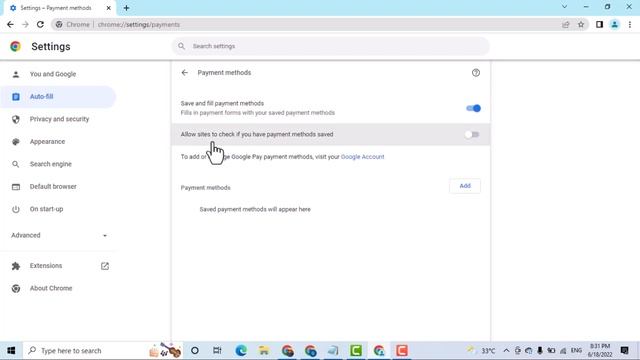Open the side panel icon
The width and height of the screenshot is (640, 360).
599,24
